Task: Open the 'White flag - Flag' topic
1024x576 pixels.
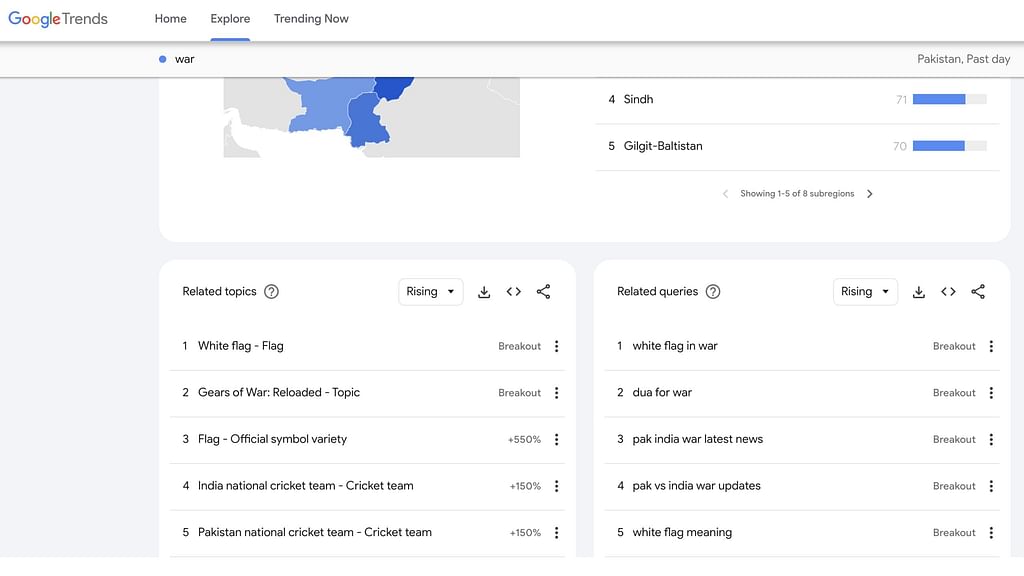Action: pos(240,346)
